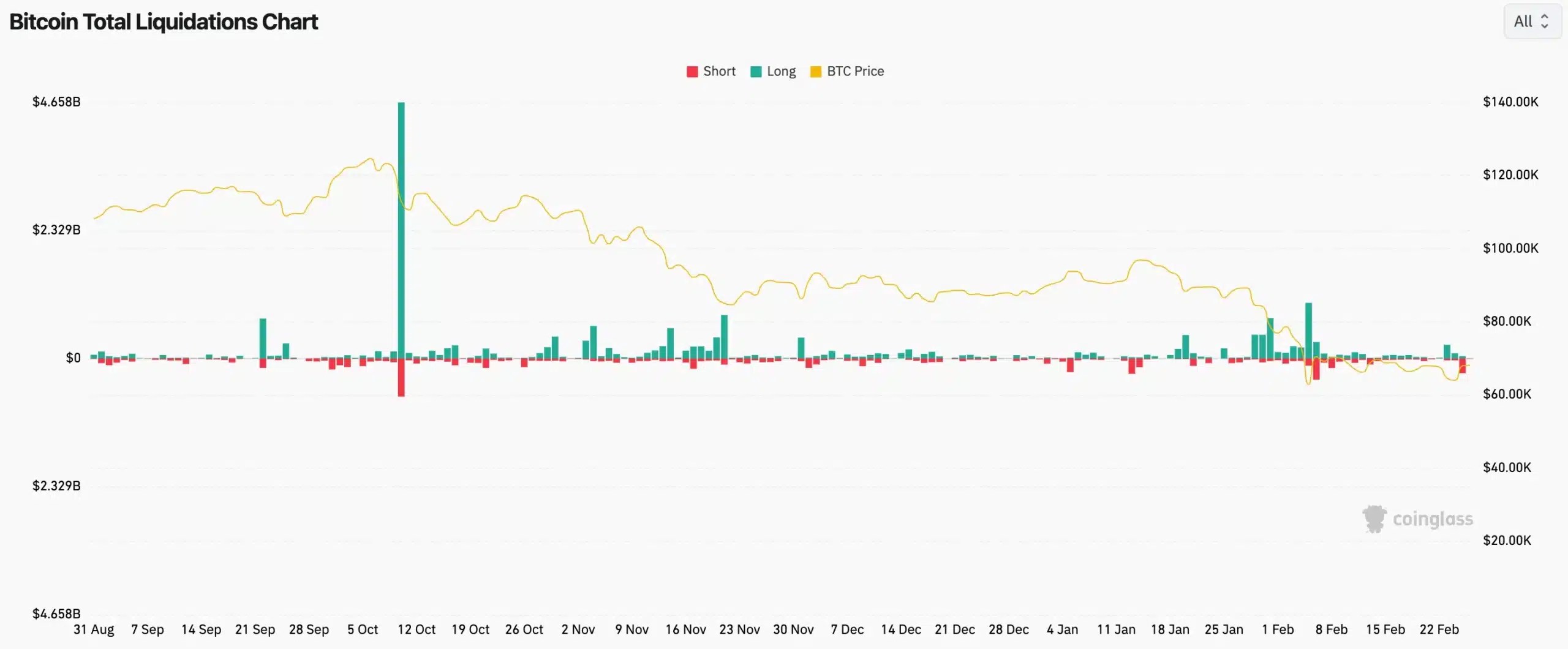Click the stepper chevrons beside All
The width and height of the screenshot is (1568, 649).
[x=1545, y=21]
